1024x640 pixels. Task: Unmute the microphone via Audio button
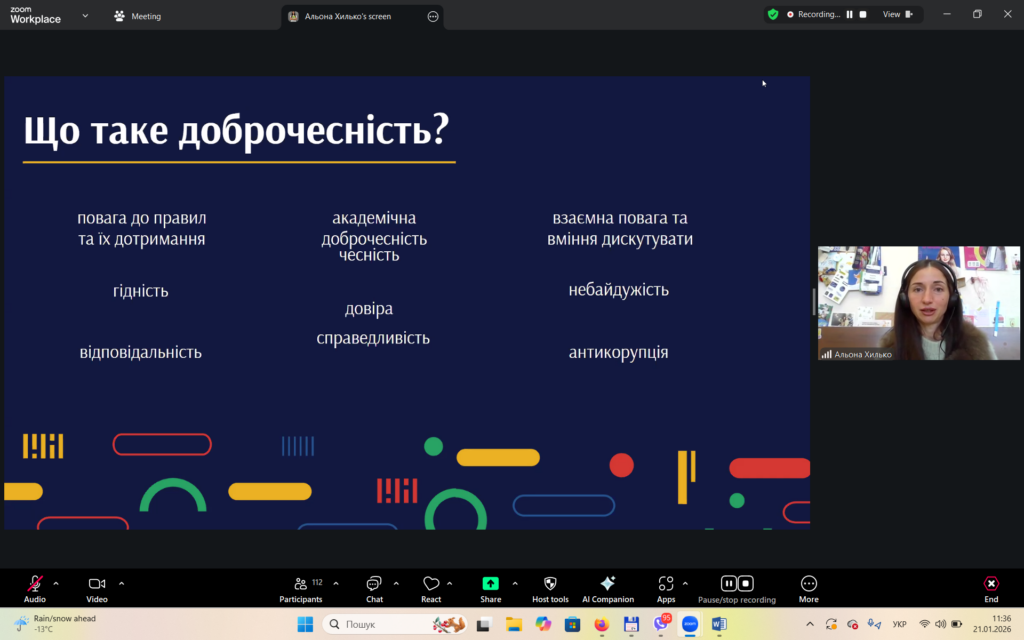tap(35, 584)
